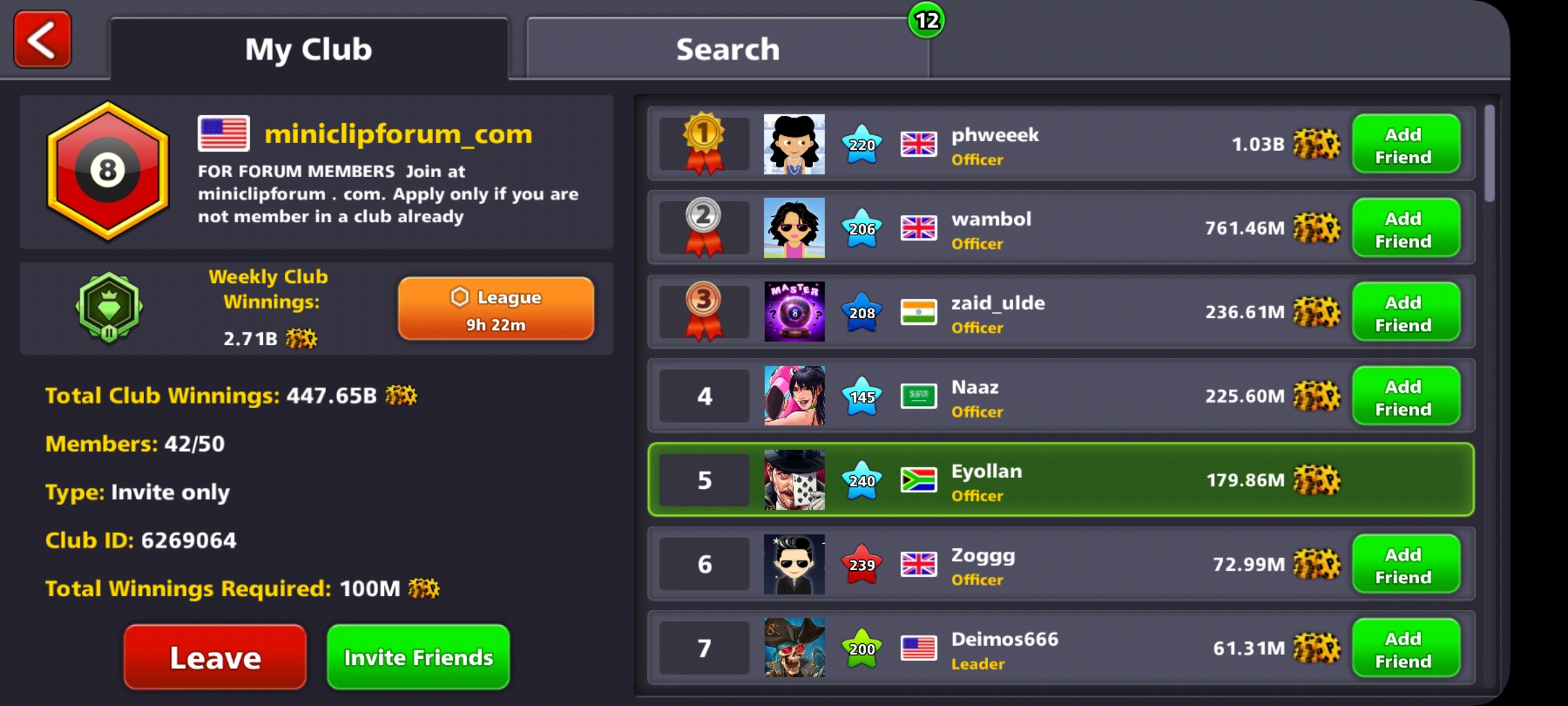Tap Deimos666's green level 200 star
1568x706 pixels.
(862, 648)
